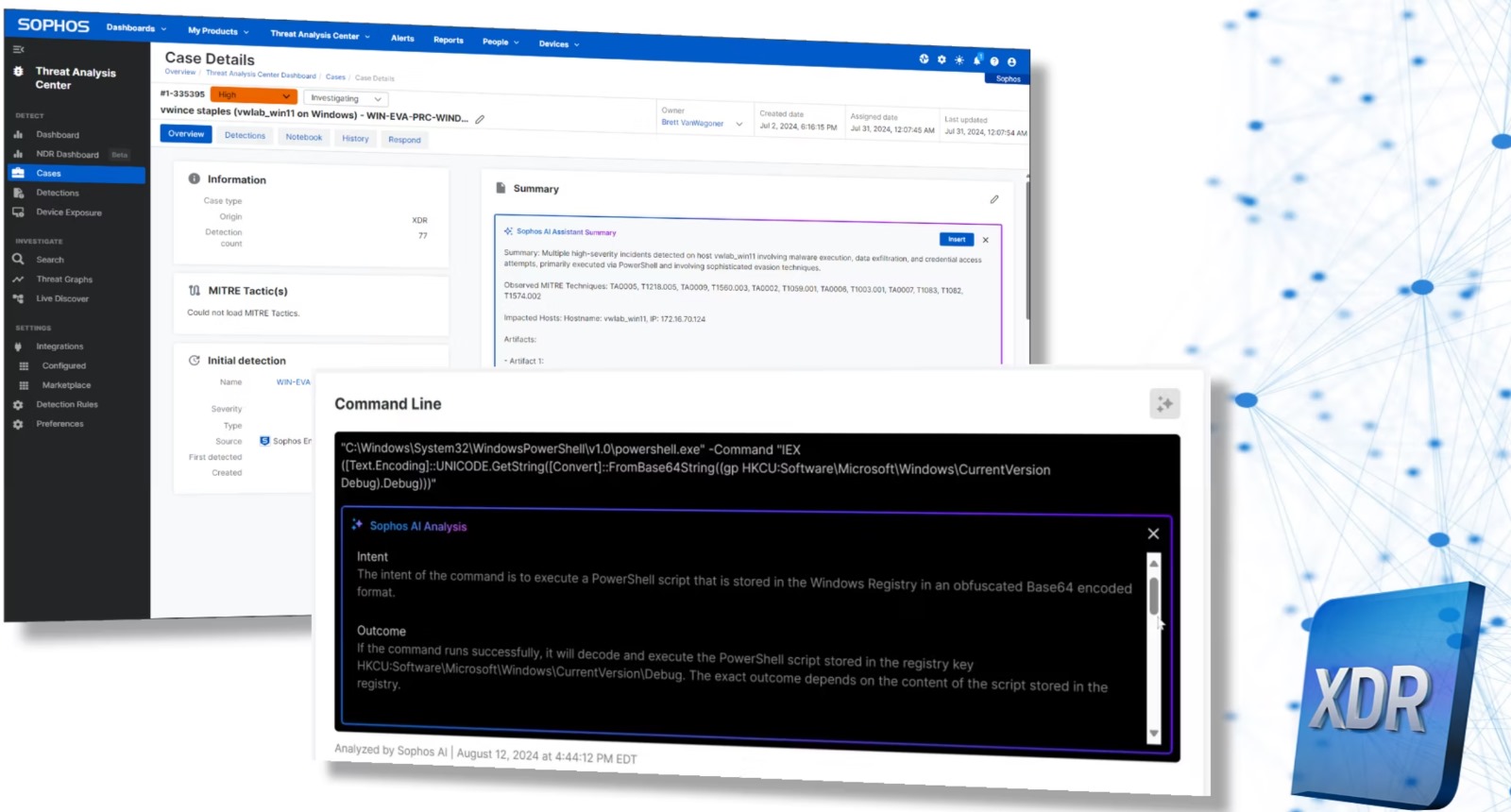Change owner Brett VanWagoner dropdown
Viewport: 1511px width, 812px height.
click(702, 123)
